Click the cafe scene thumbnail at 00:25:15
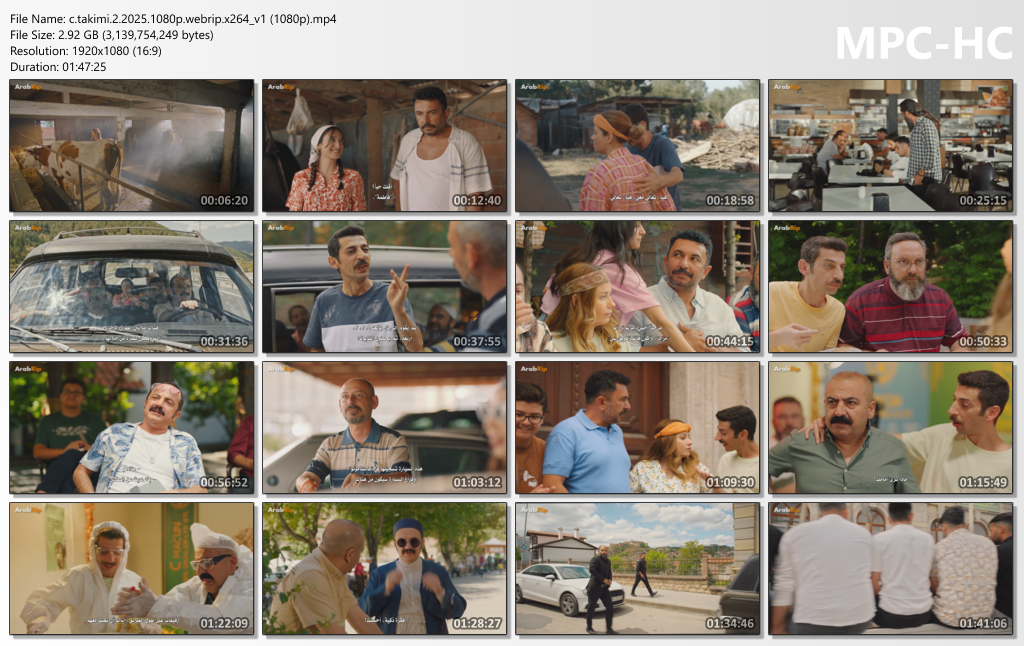 (x=891, y=146)
